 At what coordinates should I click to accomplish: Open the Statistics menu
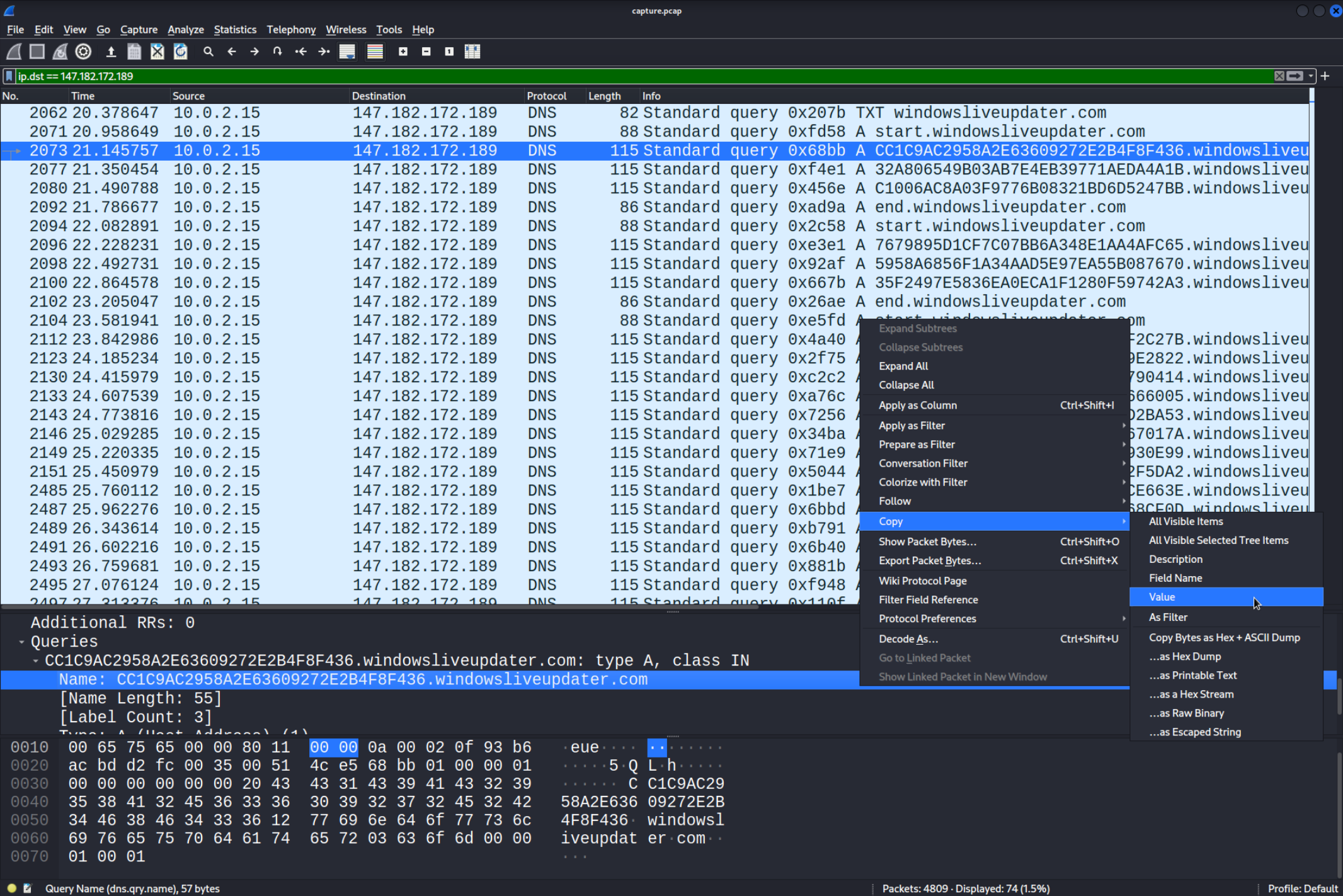click(x=234, y=30)
